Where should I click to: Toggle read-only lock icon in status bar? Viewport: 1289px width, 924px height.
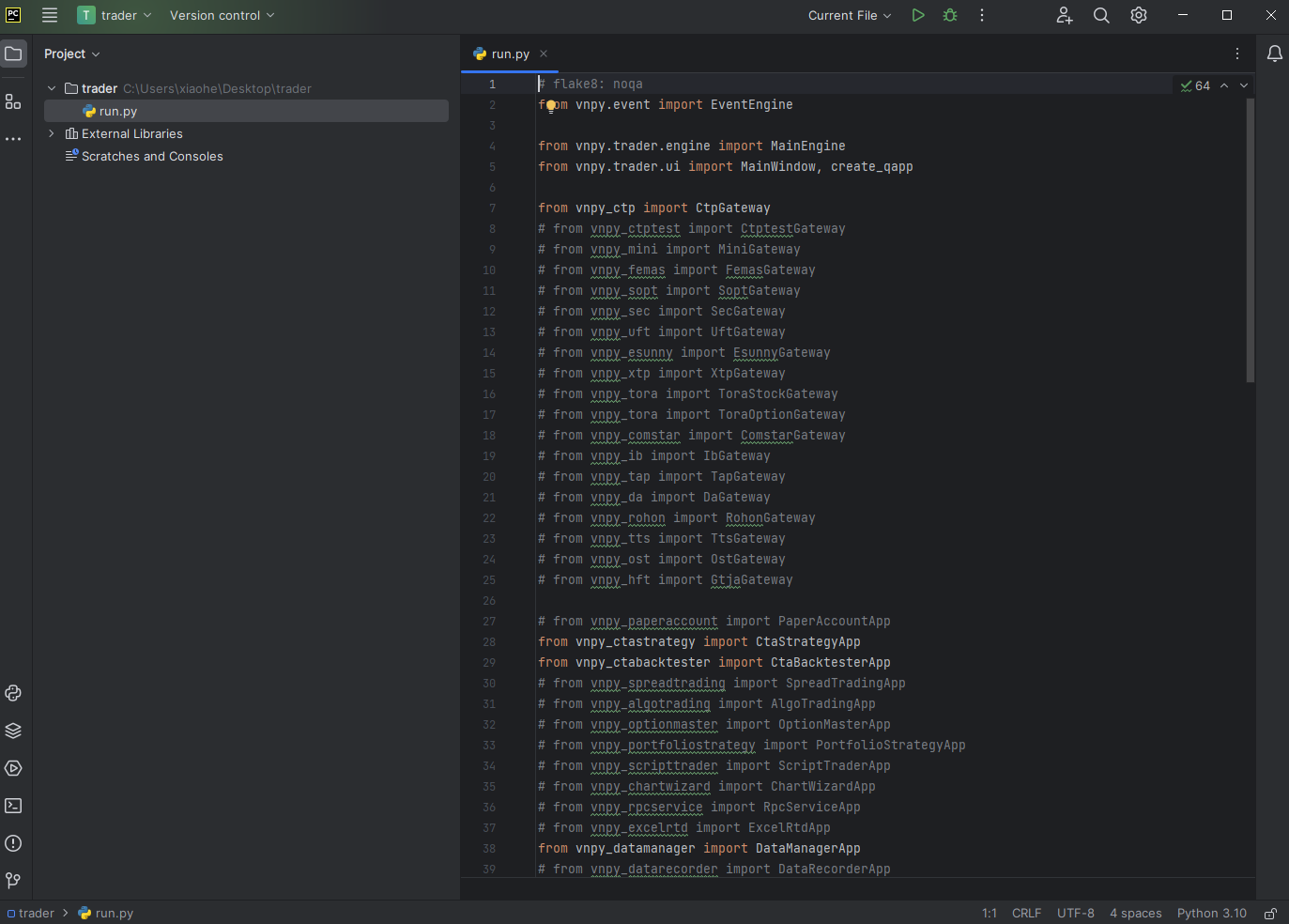[1270, 913]
